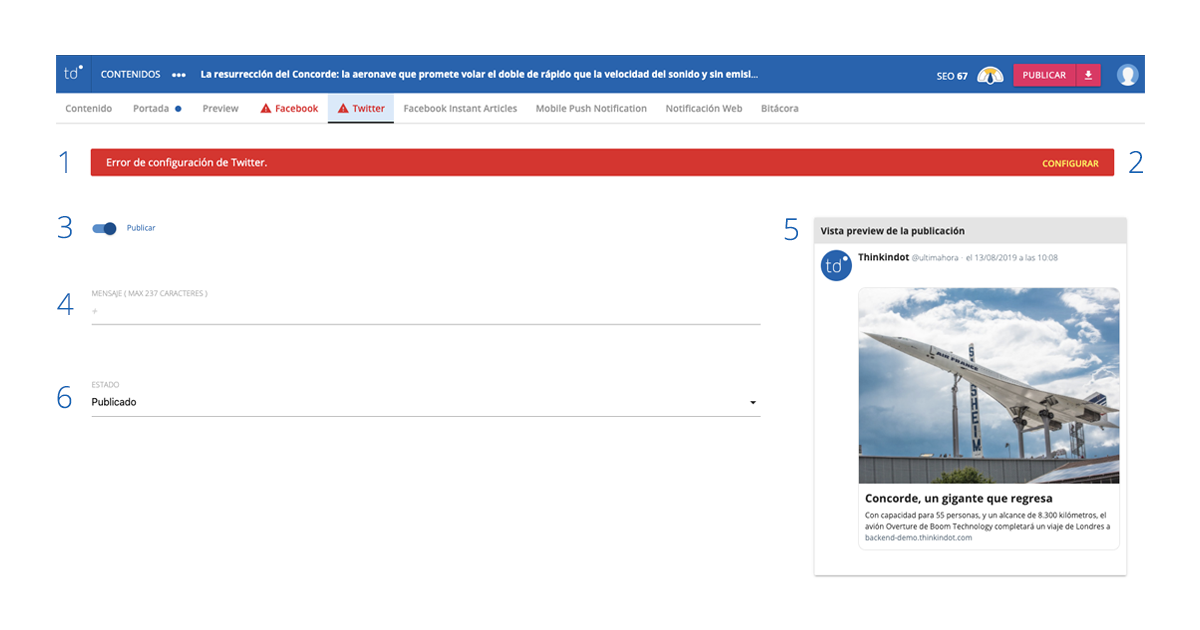Select the Facebook Instant Articles tab
Viewport: 1200px width, 630px height.
coord(460,109)
